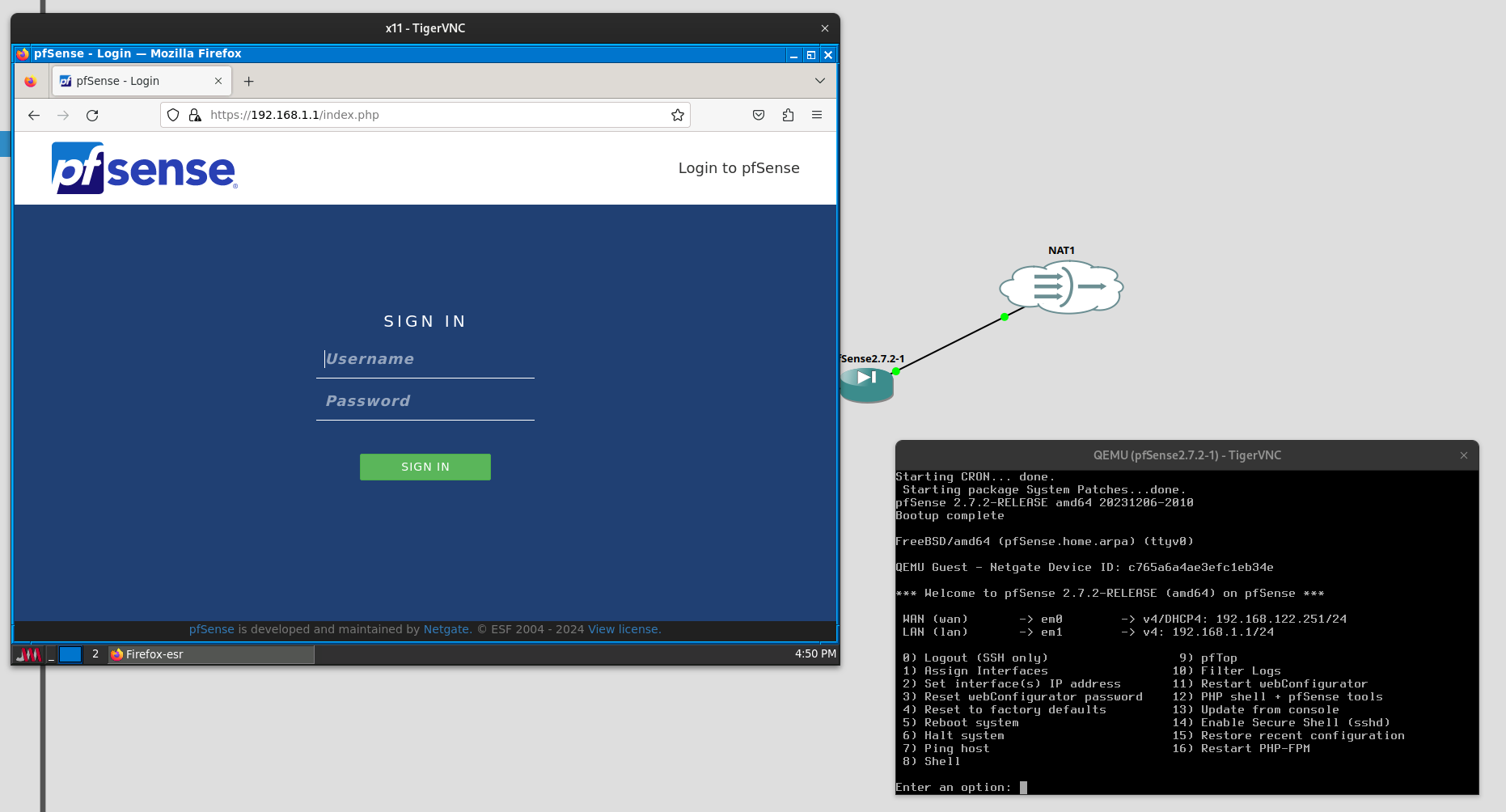Switch to the blue desktop 1 pager
The width and height of the screenshot is (1506, 812).
(70, 654)
